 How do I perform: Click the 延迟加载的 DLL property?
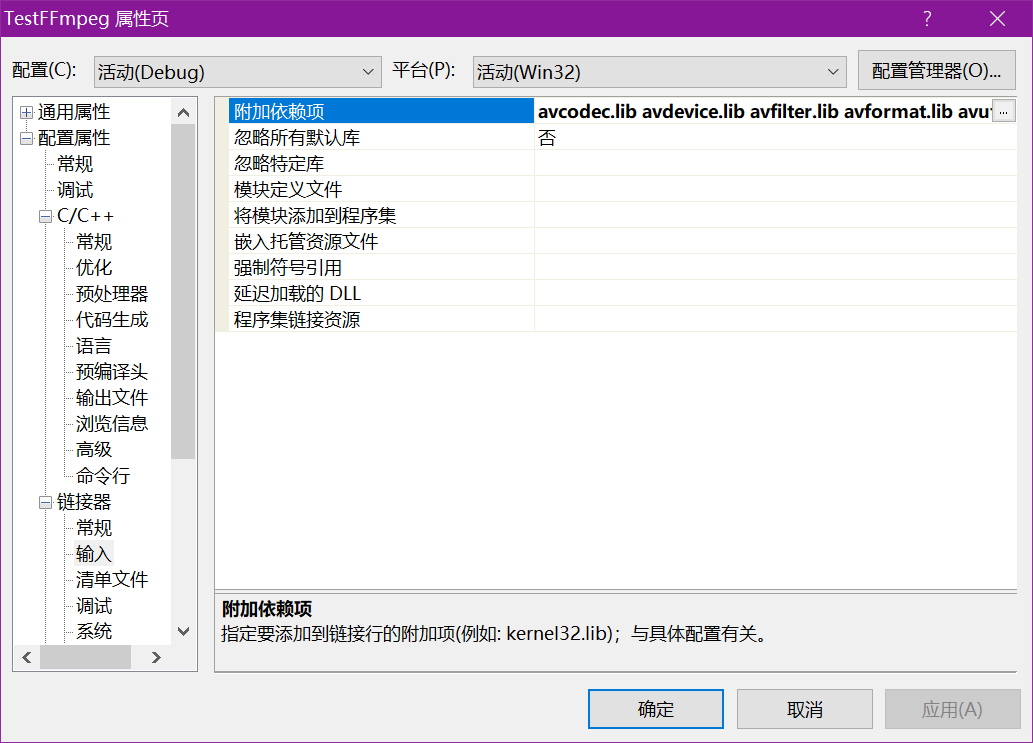[x=297, y=294]
